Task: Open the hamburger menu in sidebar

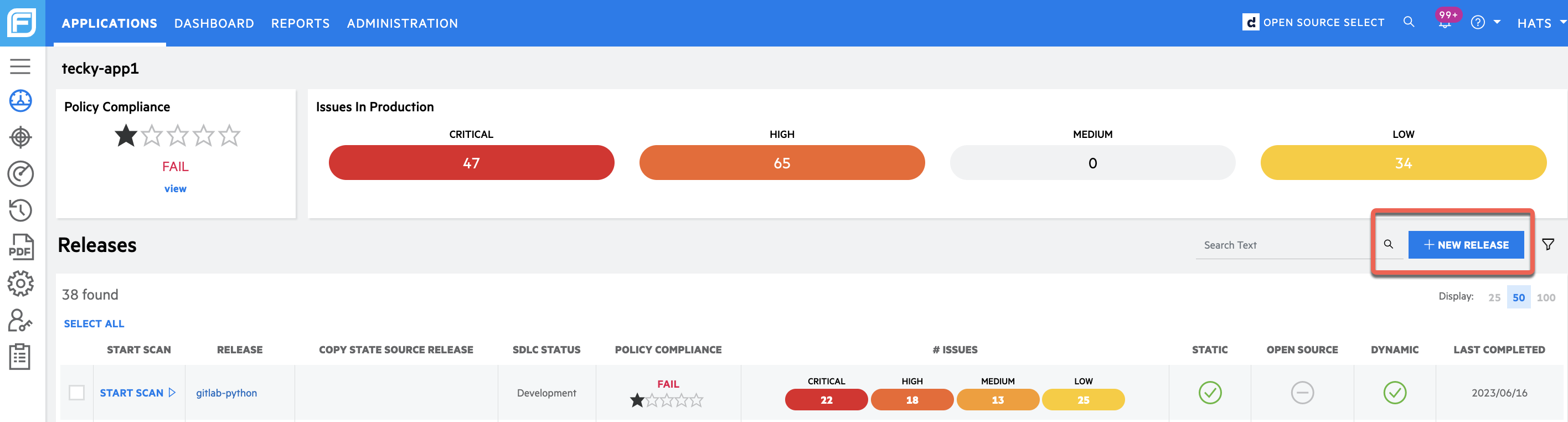Action: 20,66
